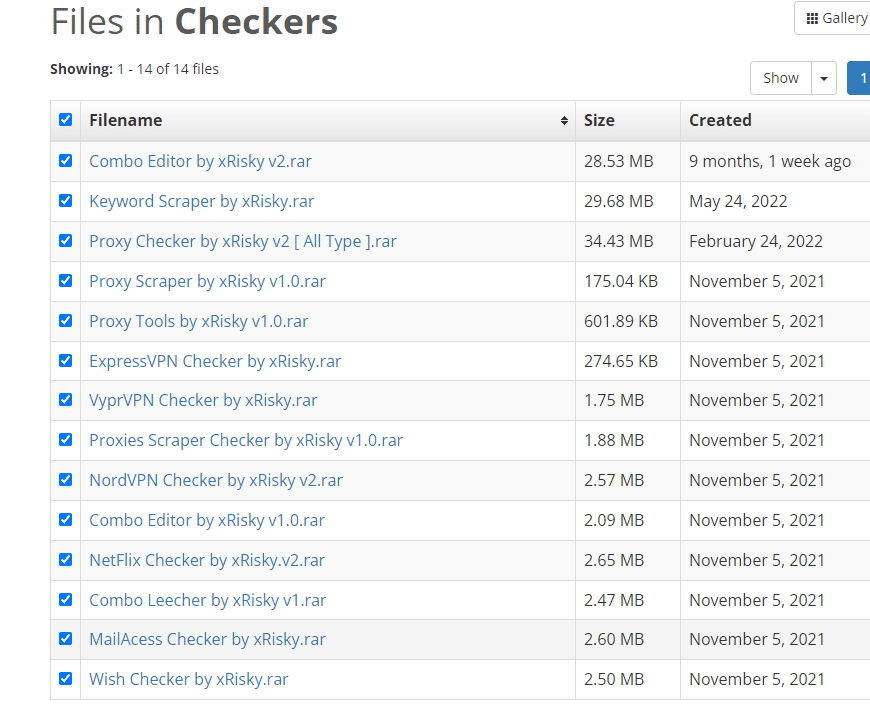Open Combo Editor by xRisky v2.rar link
Screen dimensions: 870x721
pyautogui.click(x=200, y=161)
